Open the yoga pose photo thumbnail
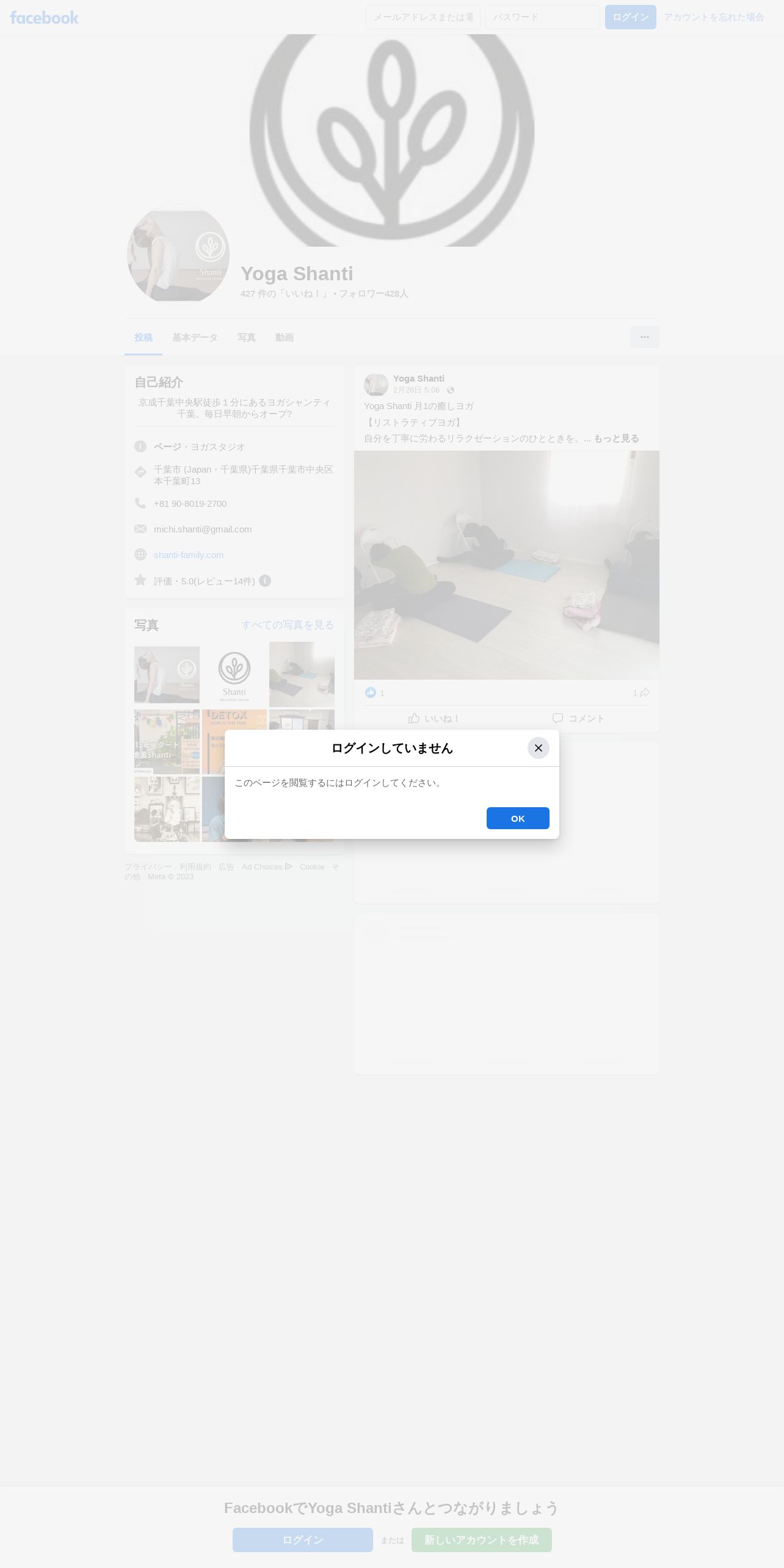The width and height of the screenshot is (784, 1568). coord(167,674)
